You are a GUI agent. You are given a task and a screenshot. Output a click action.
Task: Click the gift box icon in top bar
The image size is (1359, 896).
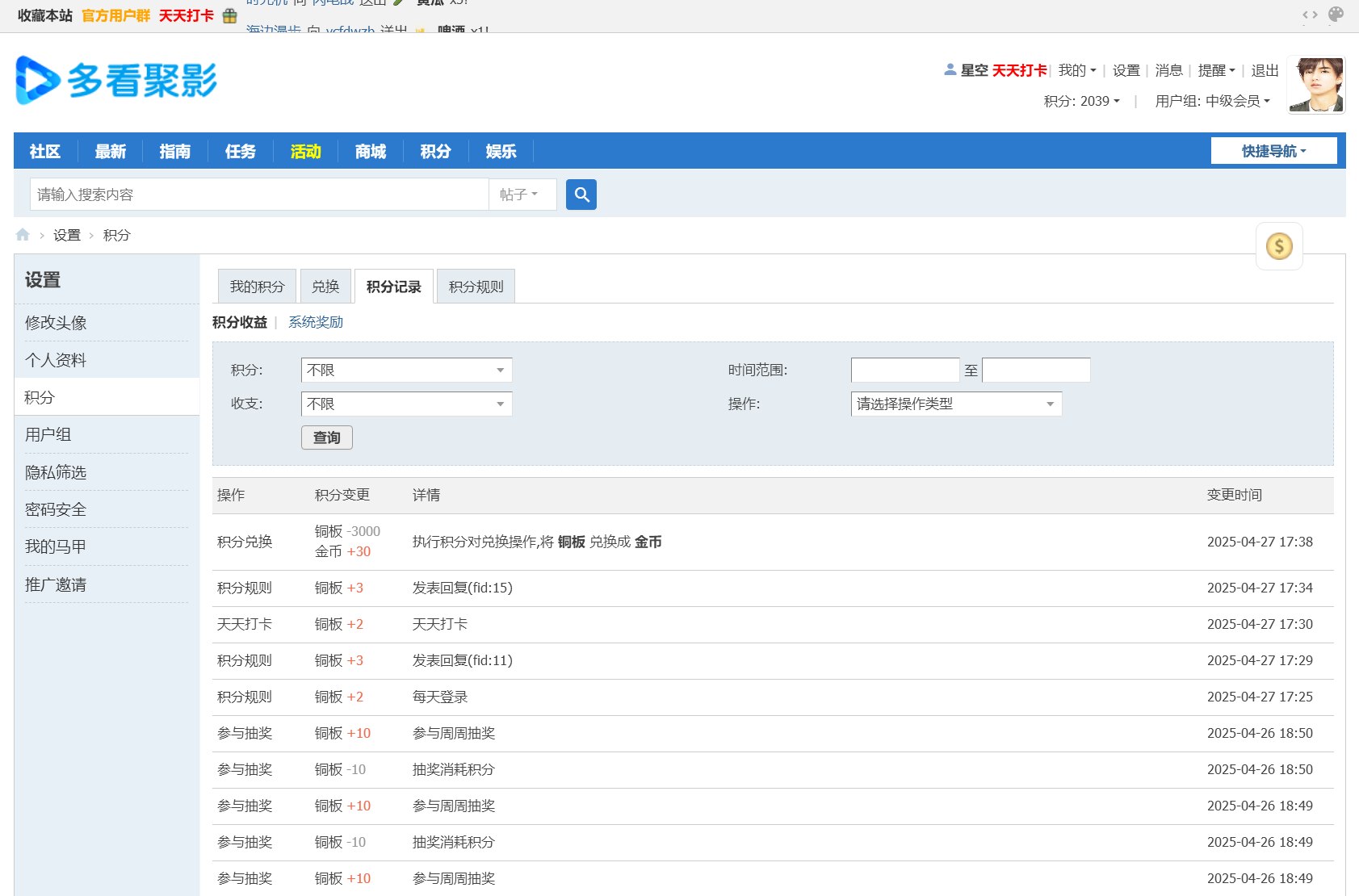click(x=230, y=15)
